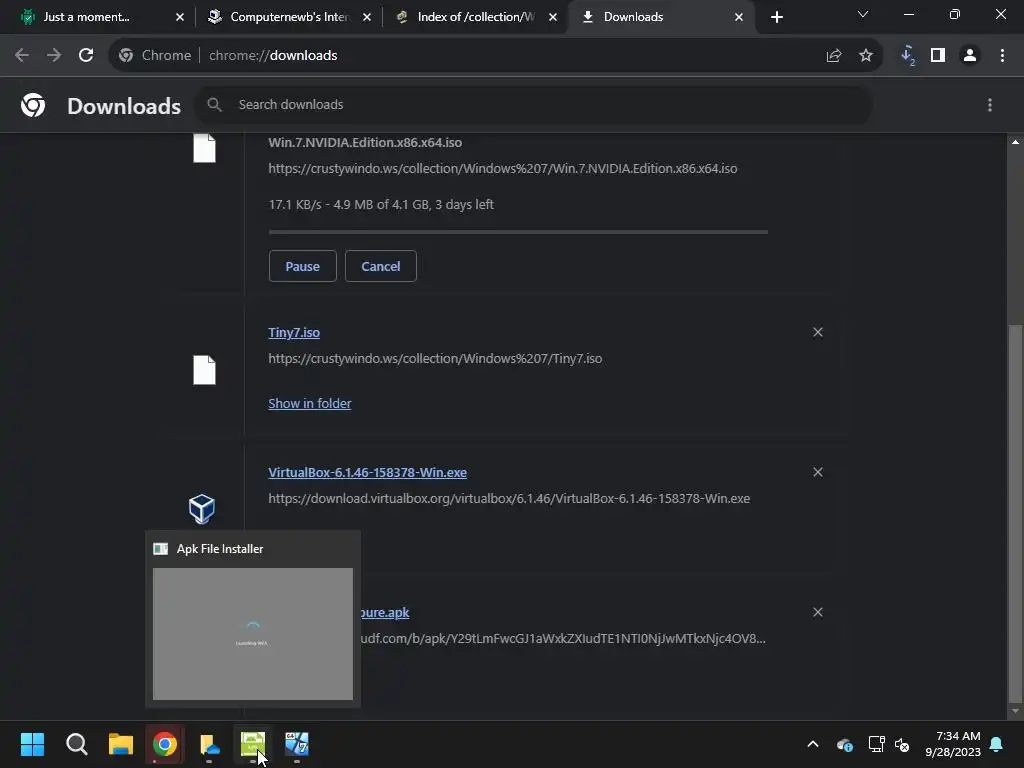Open the Downloads page more actions menu
This screenshot has height=768, width=1024.
[990, 105]
